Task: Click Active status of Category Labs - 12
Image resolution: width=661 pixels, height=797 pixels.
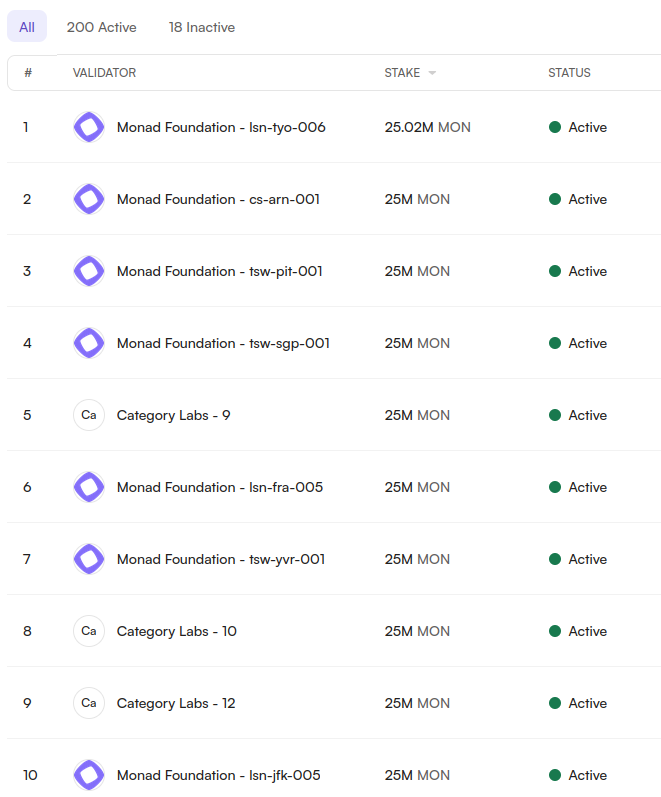Action: [578, 703]
